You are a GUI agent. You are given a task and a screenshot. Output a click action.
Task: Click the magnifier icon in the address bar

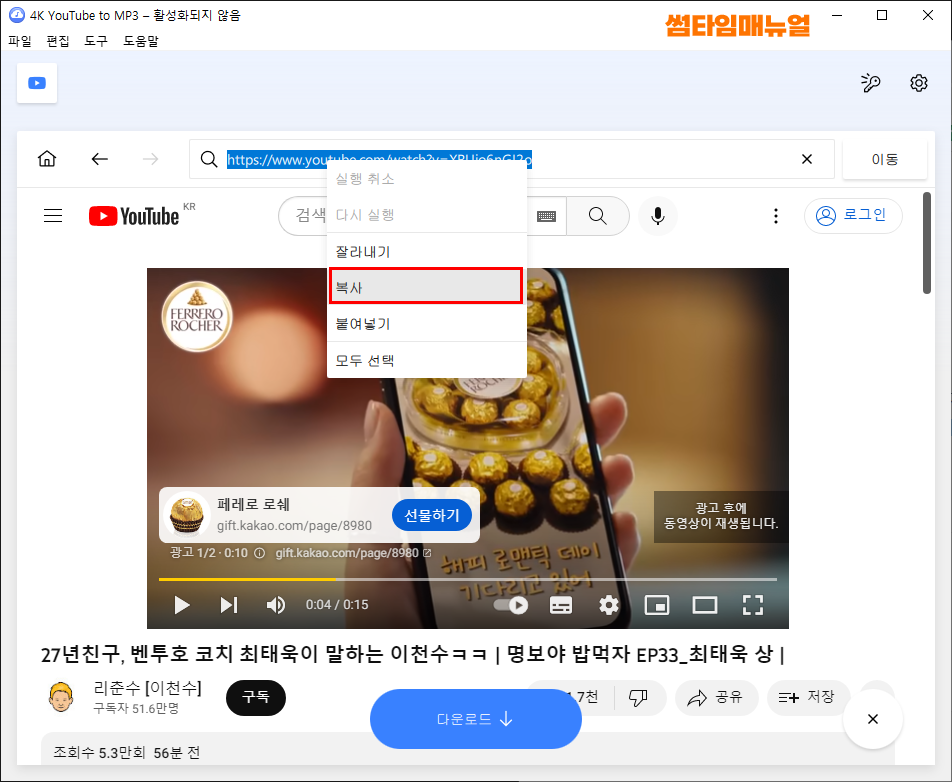[209, 159]
